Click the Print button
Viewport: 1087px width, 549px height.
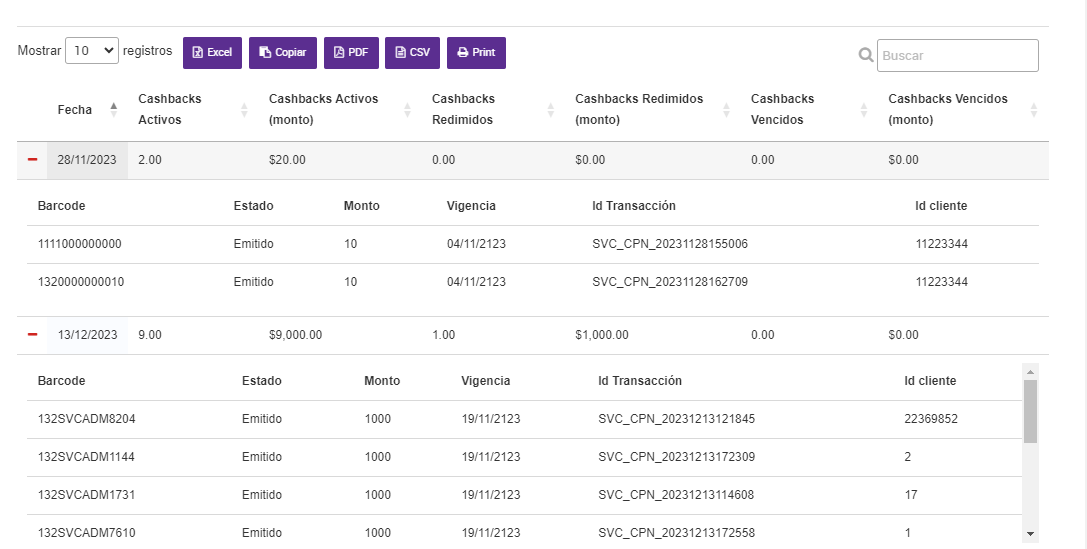click(x=476, y=53)
